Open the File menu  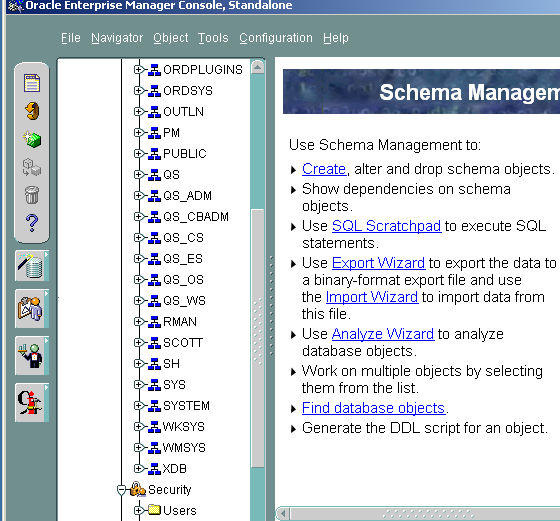coord(71,38)
